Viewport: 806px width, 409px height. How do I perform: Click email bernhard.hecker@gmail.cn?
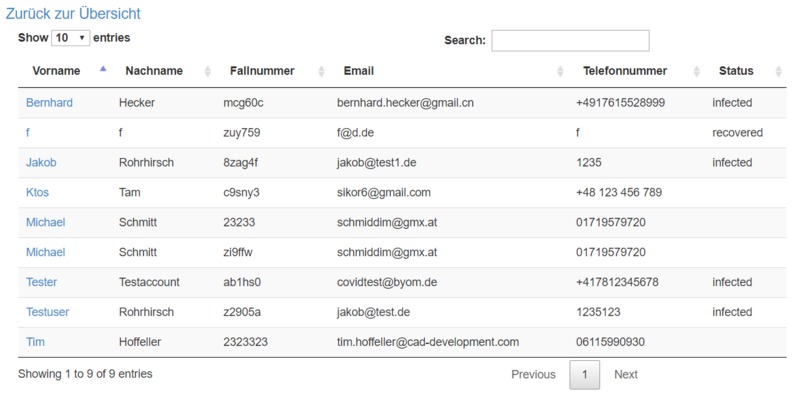[x=406, y=103]
